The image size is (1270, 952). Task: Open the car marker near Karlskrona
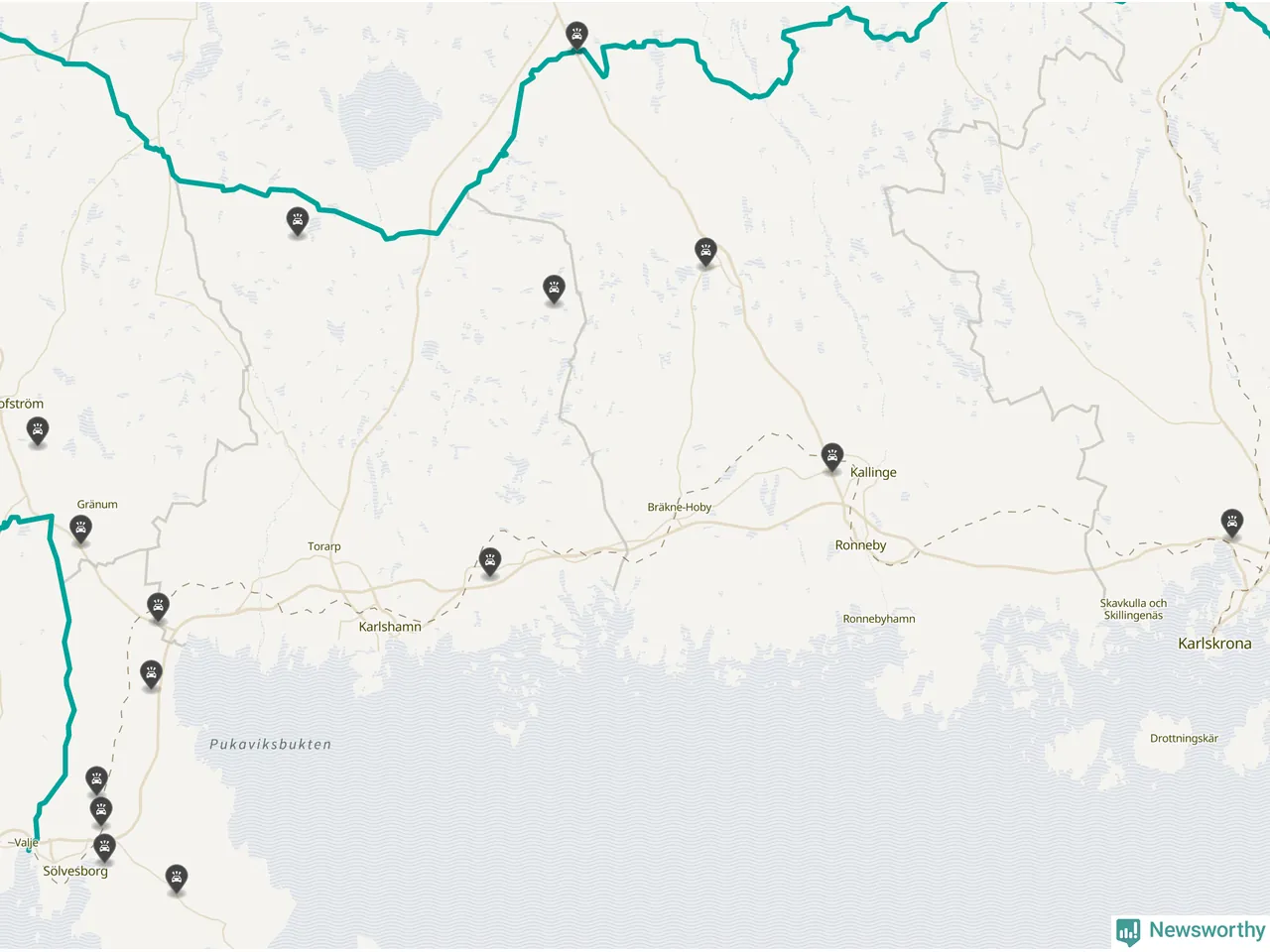pyautogui.click(x=1232, y=523)
